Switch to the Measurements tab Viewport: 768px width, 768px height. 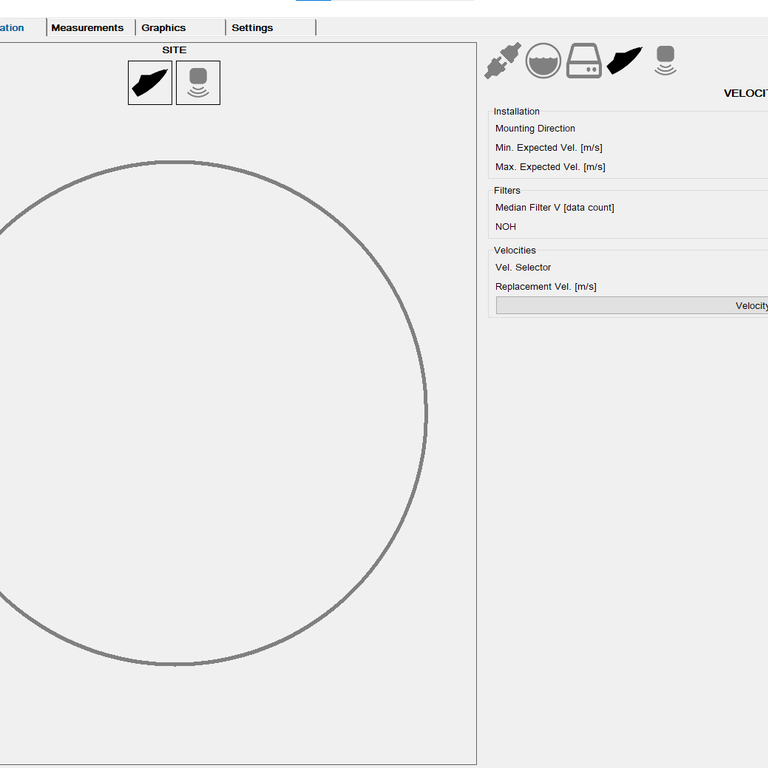pos(88,28)
